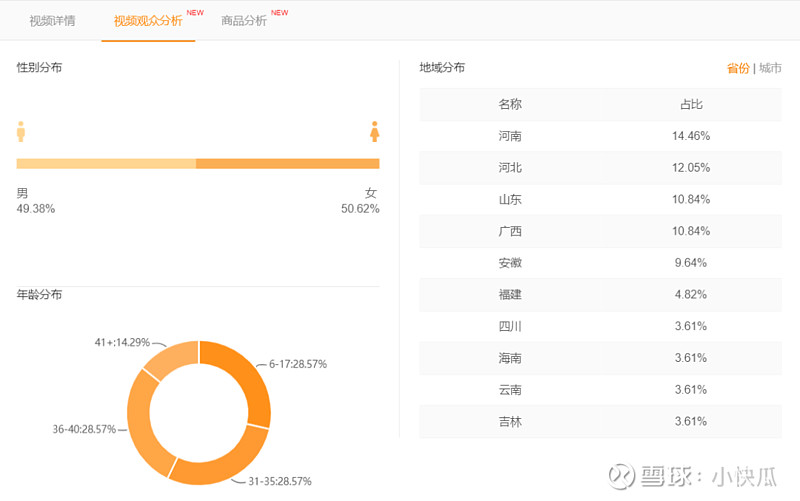The height and width of the screenshot is (501, 800).
Task: Click the male portion of gender bar
Action: point(106,164)
